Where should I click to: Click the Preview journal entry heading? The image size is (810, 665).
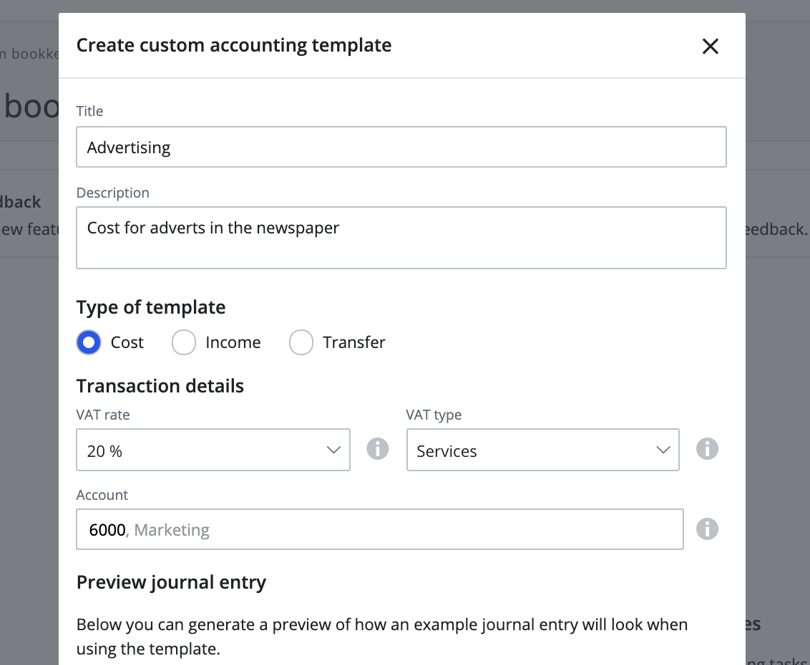tap(169, 582)
